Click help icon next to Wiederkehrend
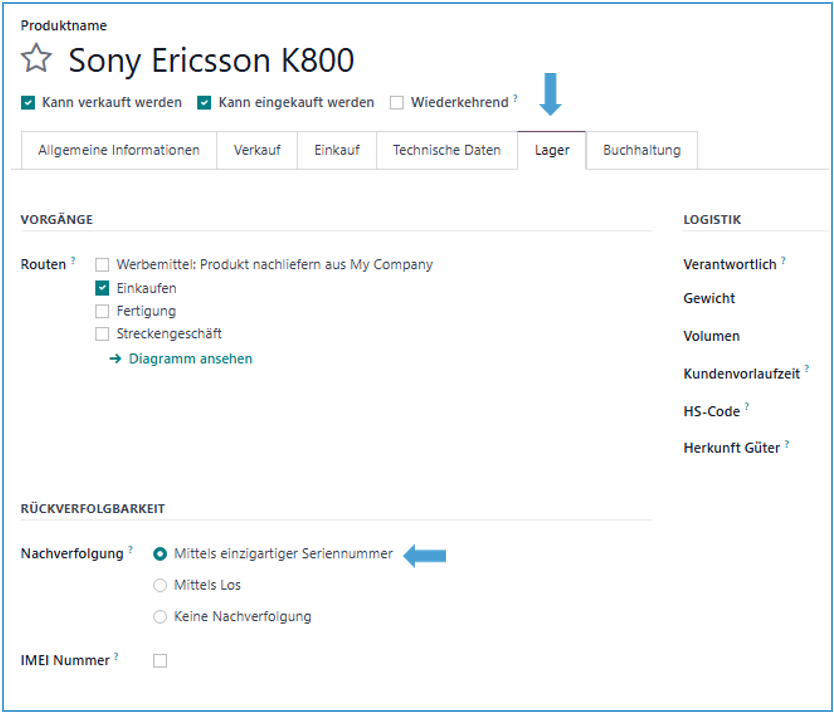The width and height of the screenshot is (834, 714). [516, 99]
